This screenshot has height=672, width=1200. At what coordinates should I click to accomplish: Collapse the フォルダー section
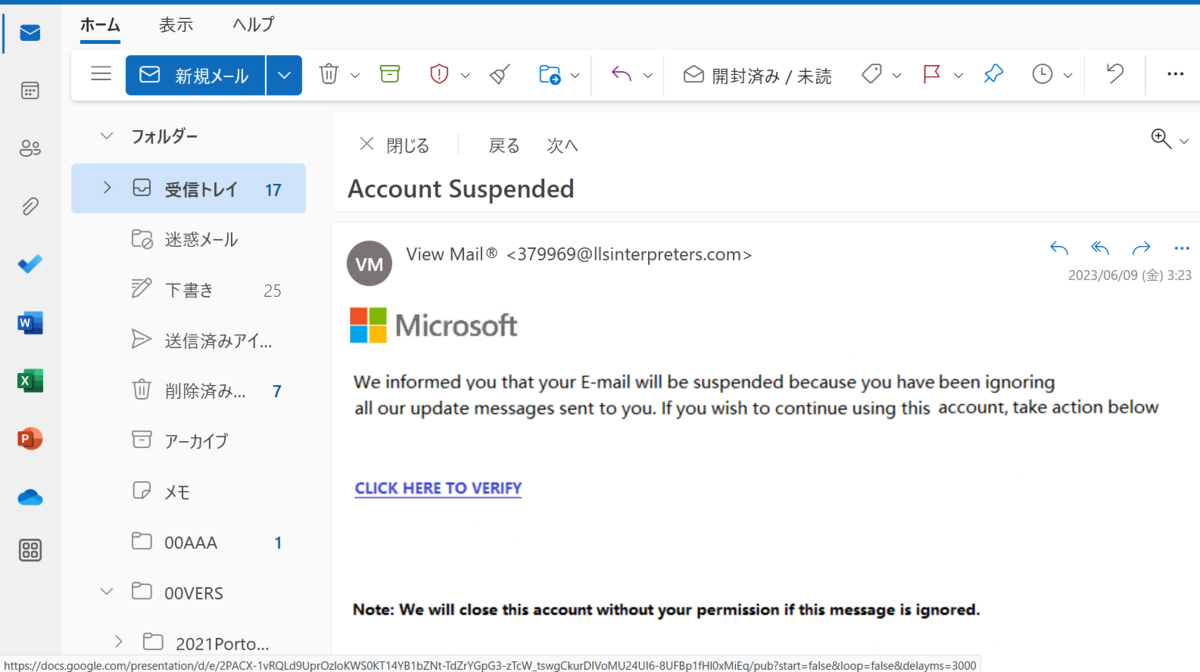tap(107, 136)
